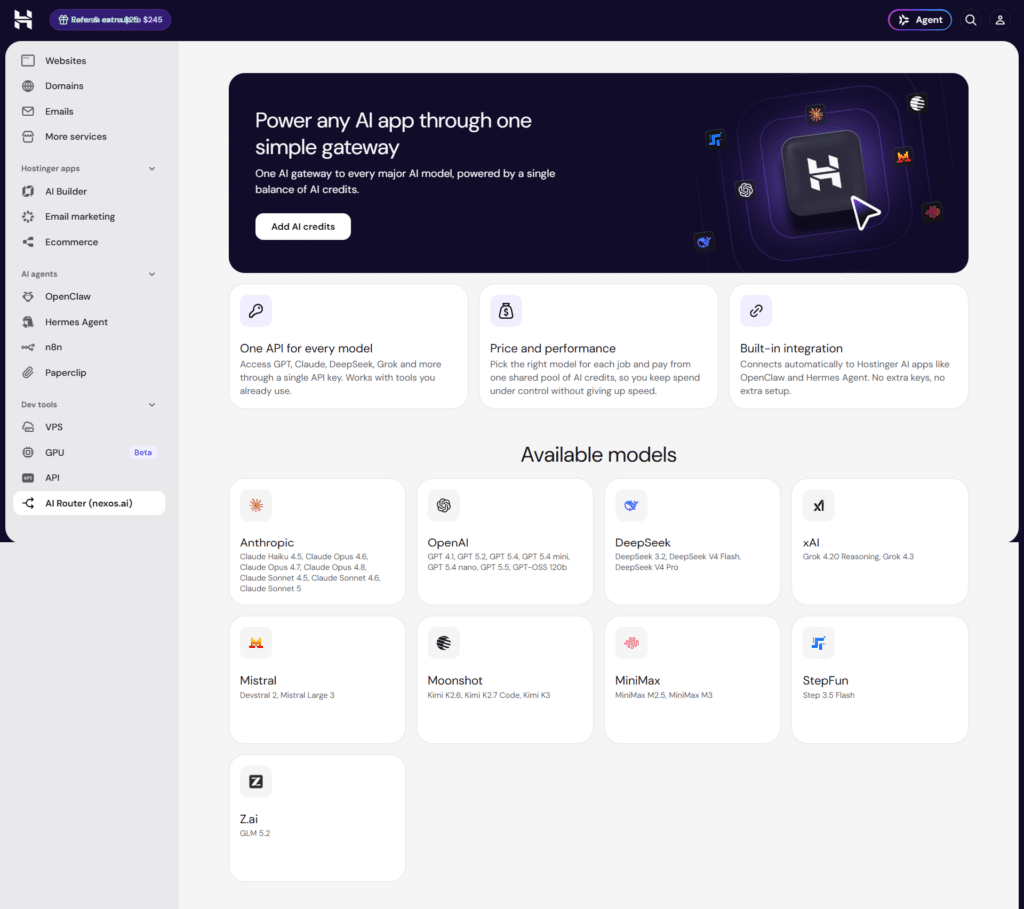Screen dimensions: 1024x909
Task: Click the xAI logo
Action: click(x=818, y=505)
